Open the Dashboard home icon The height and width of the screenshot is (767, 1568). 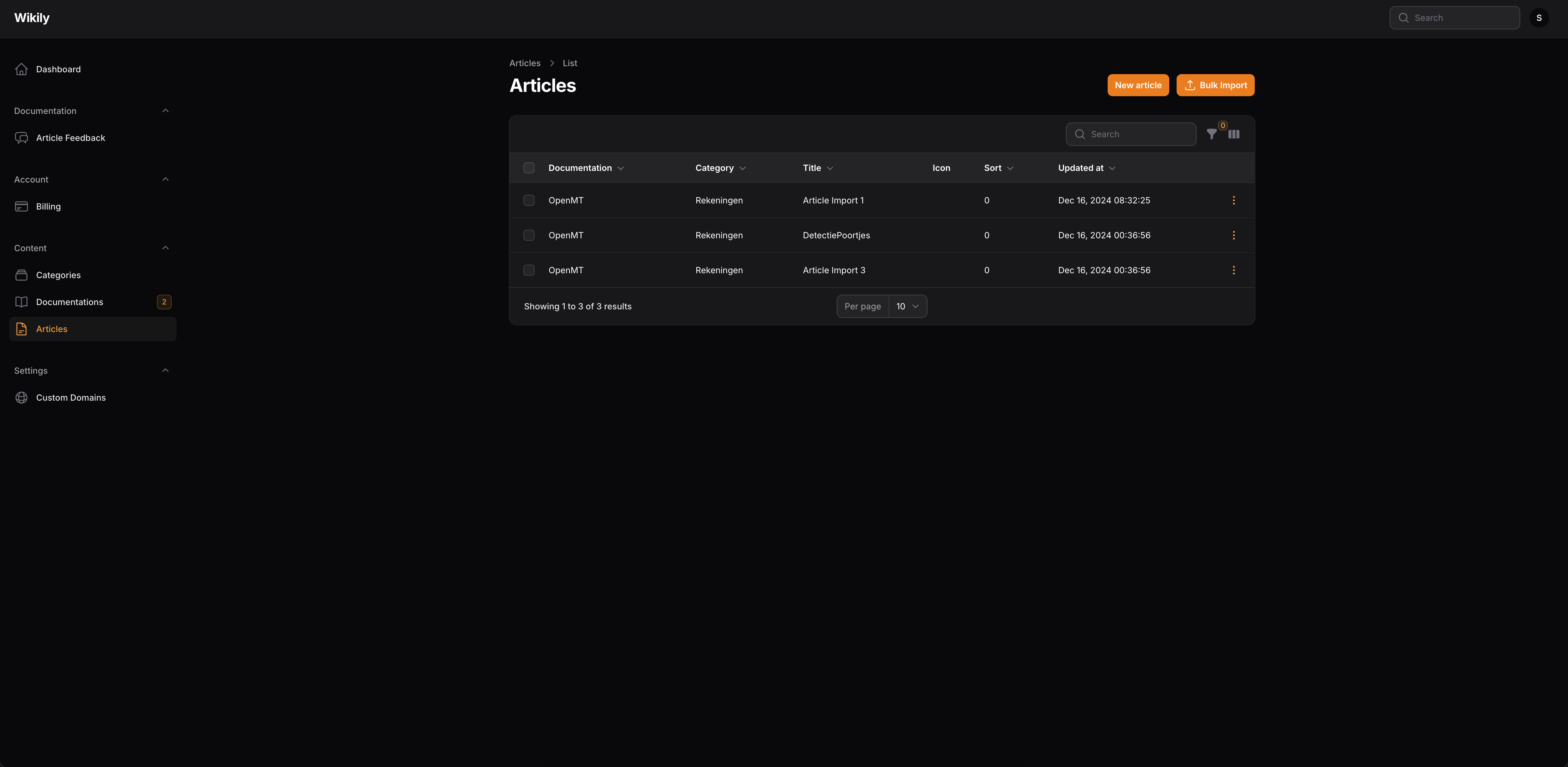[21, 69]
